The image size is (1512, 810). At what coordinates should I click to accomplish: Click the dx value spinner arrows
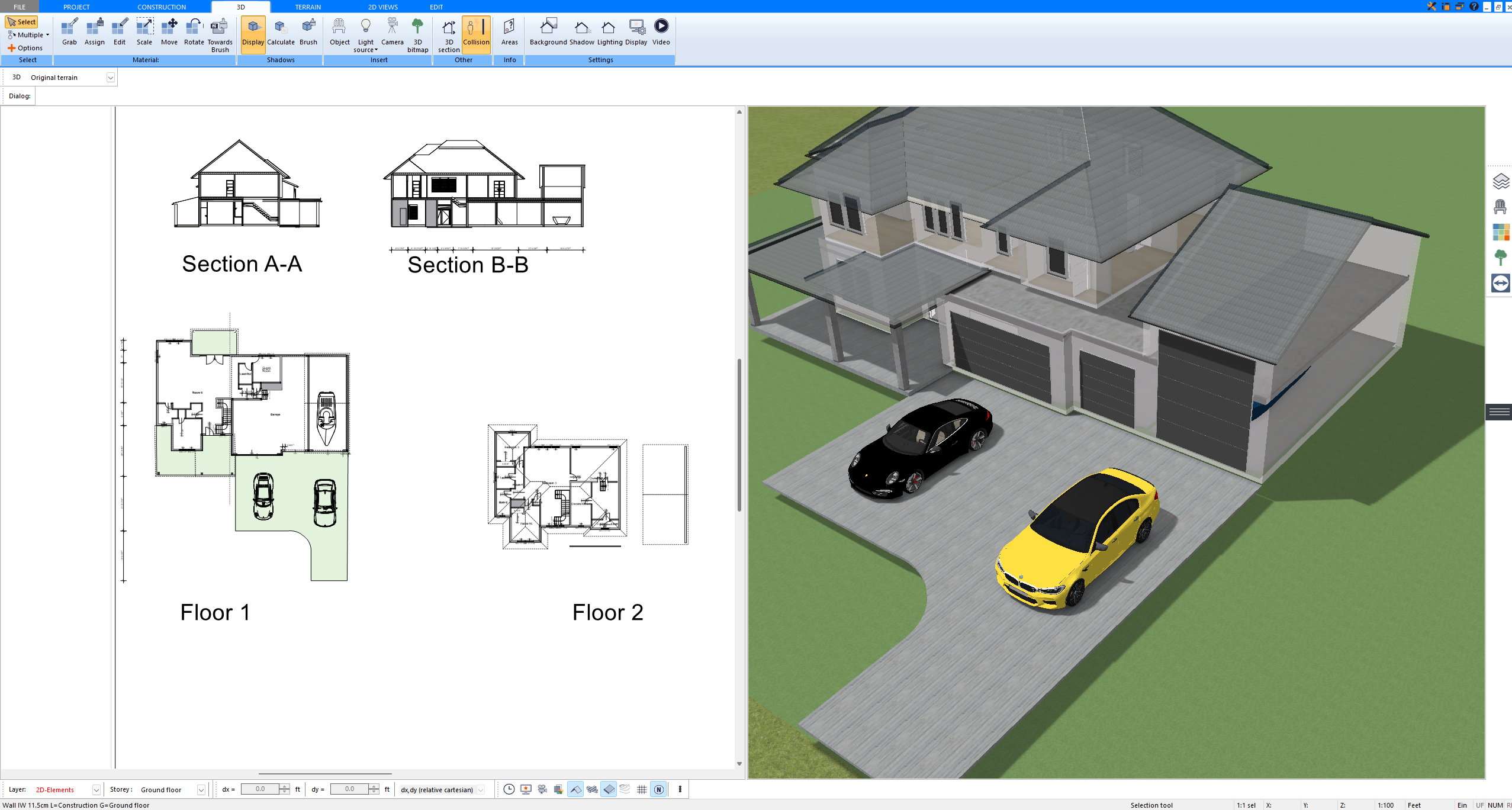pyautogui.click(x=285, y=789)
